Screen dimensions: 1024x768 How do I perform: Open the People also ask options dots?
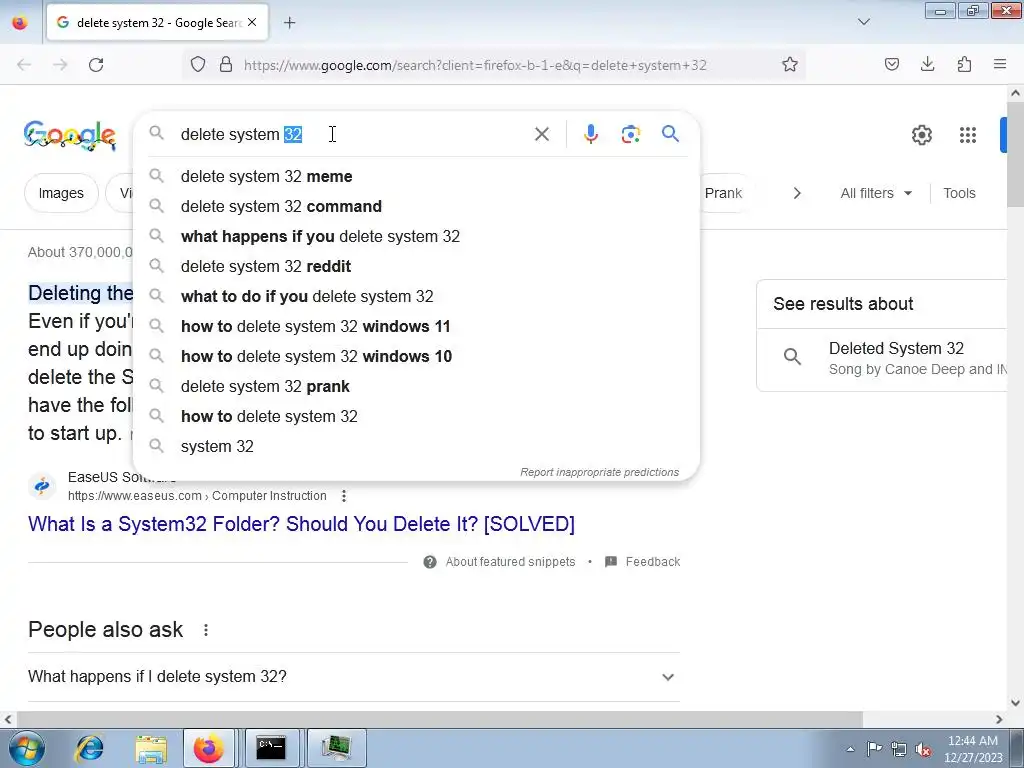point(206,630)
